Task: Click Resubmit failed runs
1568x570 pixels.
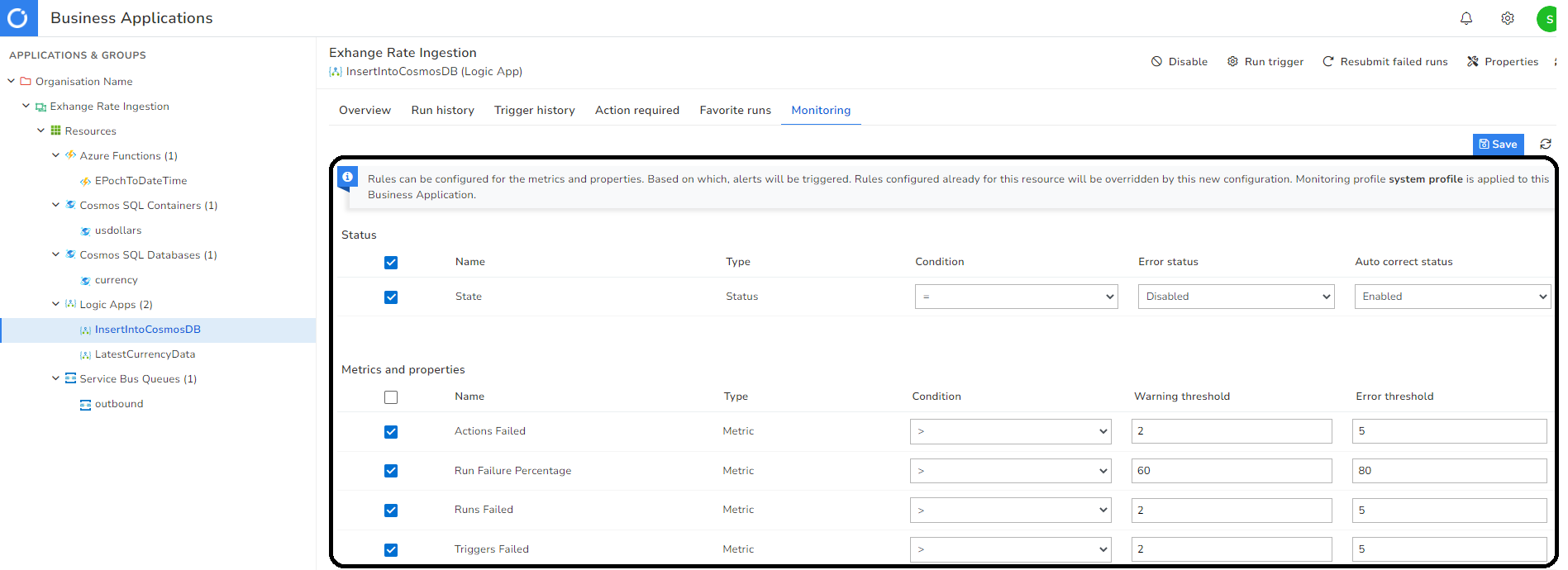Action: click(x=1385, y=62)
